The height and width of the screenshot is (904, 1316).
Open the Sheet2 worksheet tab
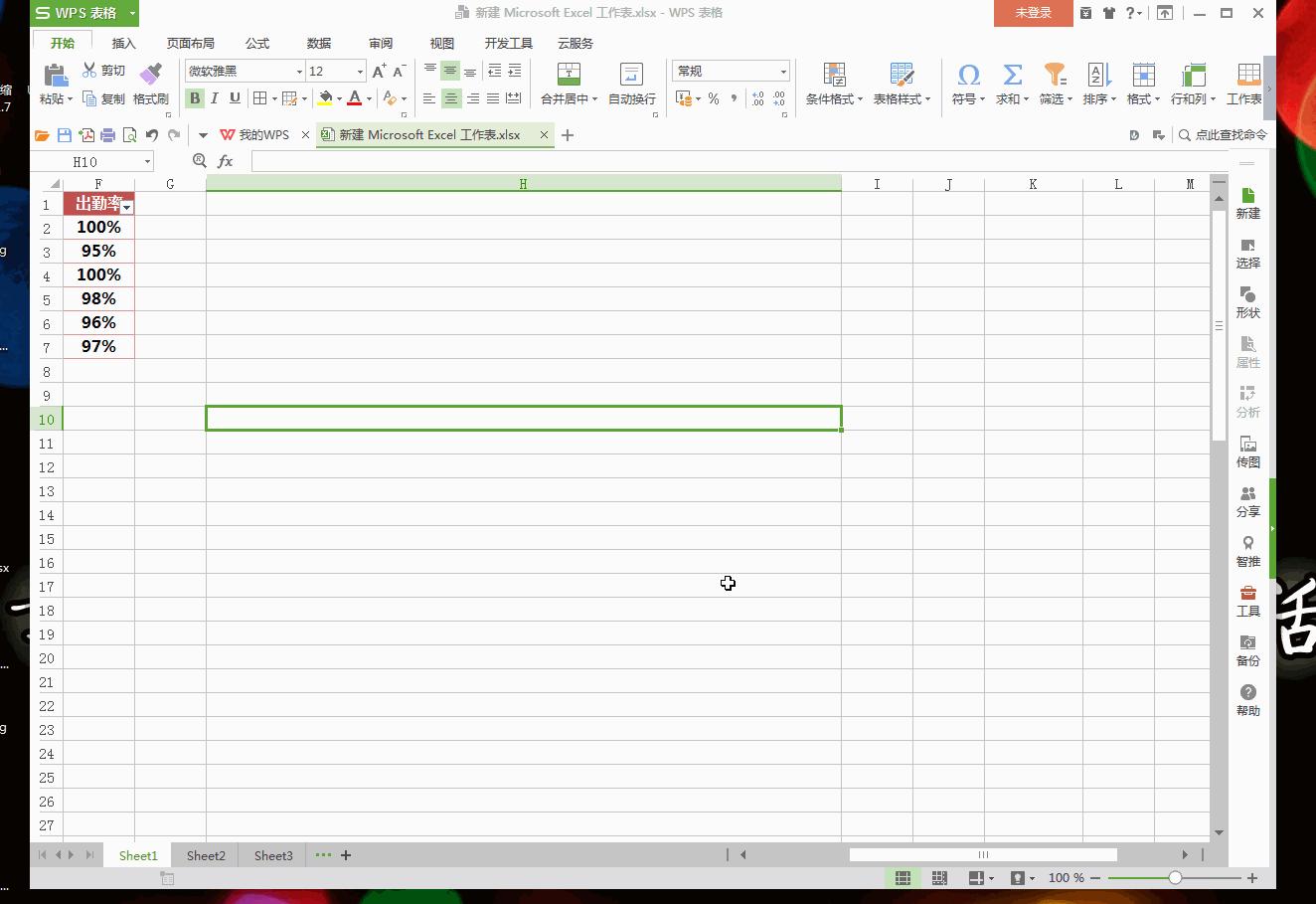206,855
